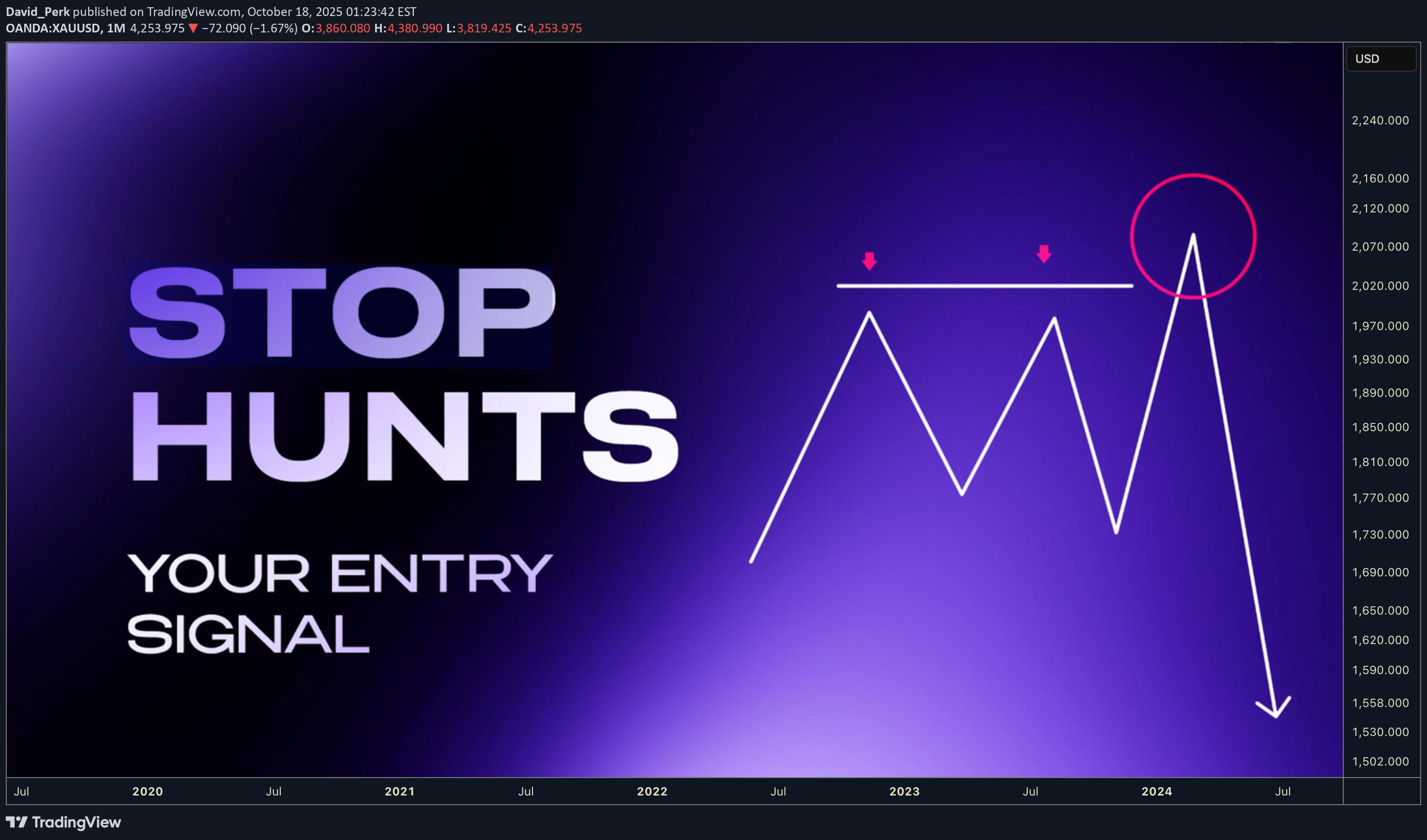The height and width of the screenshot is (840, 1427).
Task: Click the 2022 year label on time axis
Action: (652, 791)
